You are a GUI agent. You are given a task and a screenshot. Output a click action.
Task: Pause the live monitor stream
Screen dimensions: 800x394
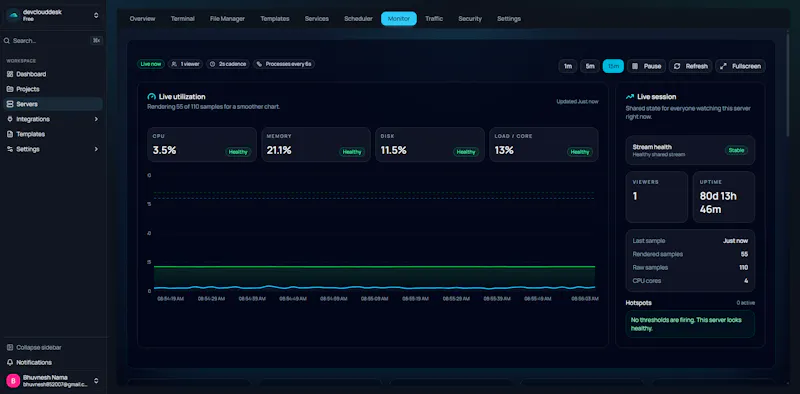point(646,66)
